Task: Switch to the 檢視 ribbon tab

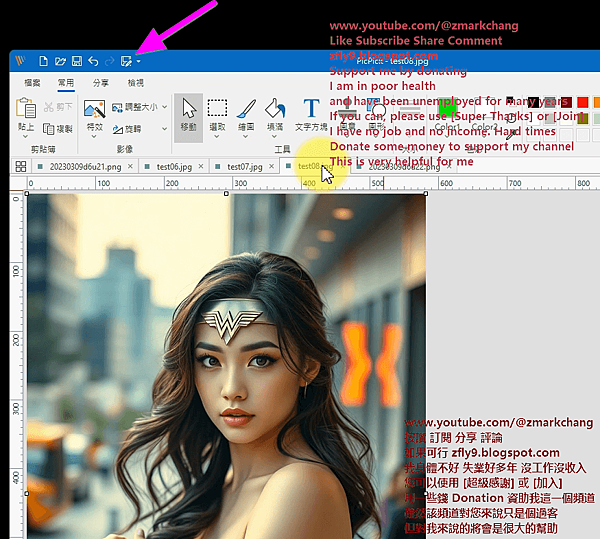Action: 135,83
